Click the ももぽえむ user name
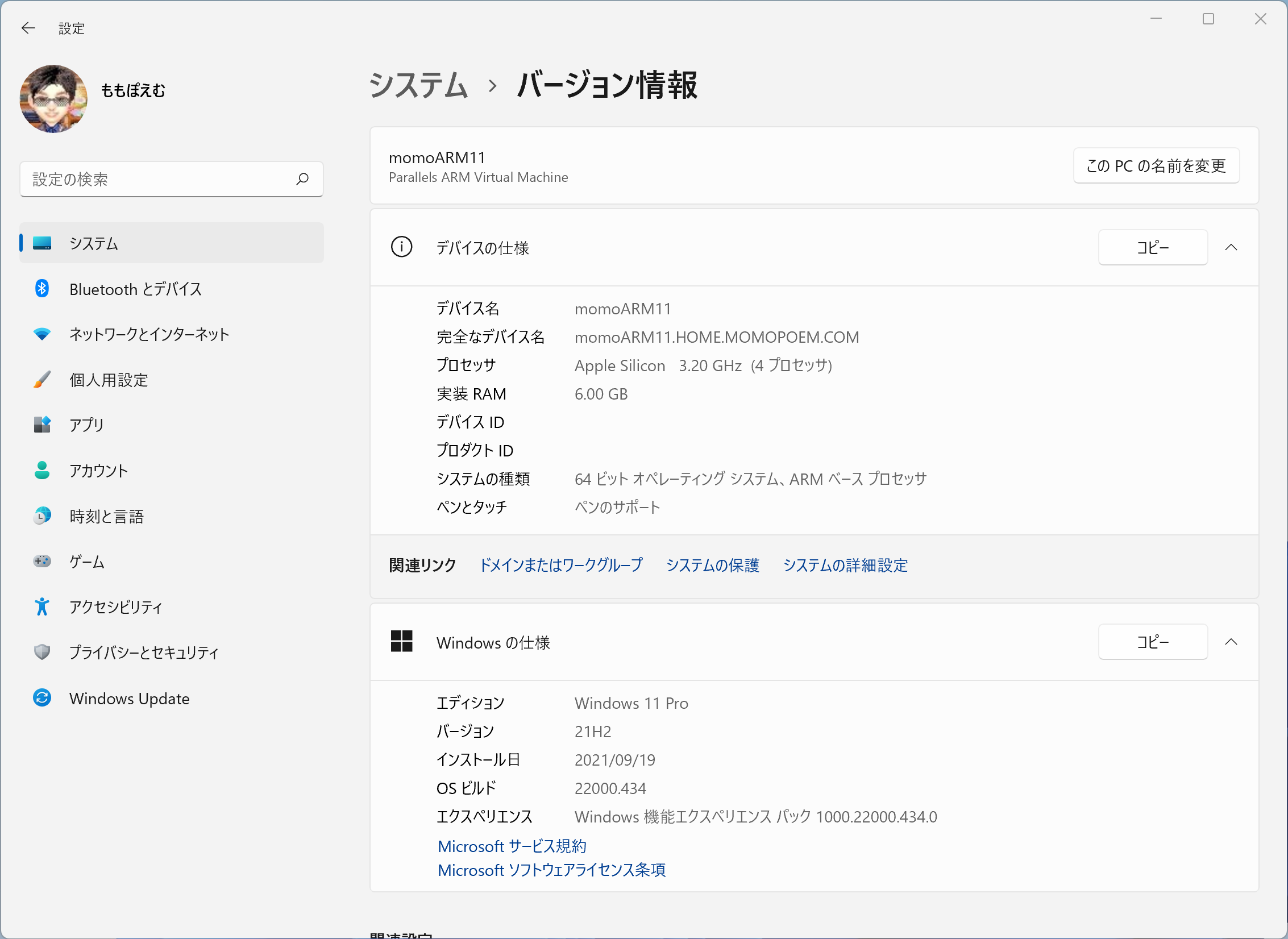This screenshot has width=1288, height=939. tap(133, 90)
